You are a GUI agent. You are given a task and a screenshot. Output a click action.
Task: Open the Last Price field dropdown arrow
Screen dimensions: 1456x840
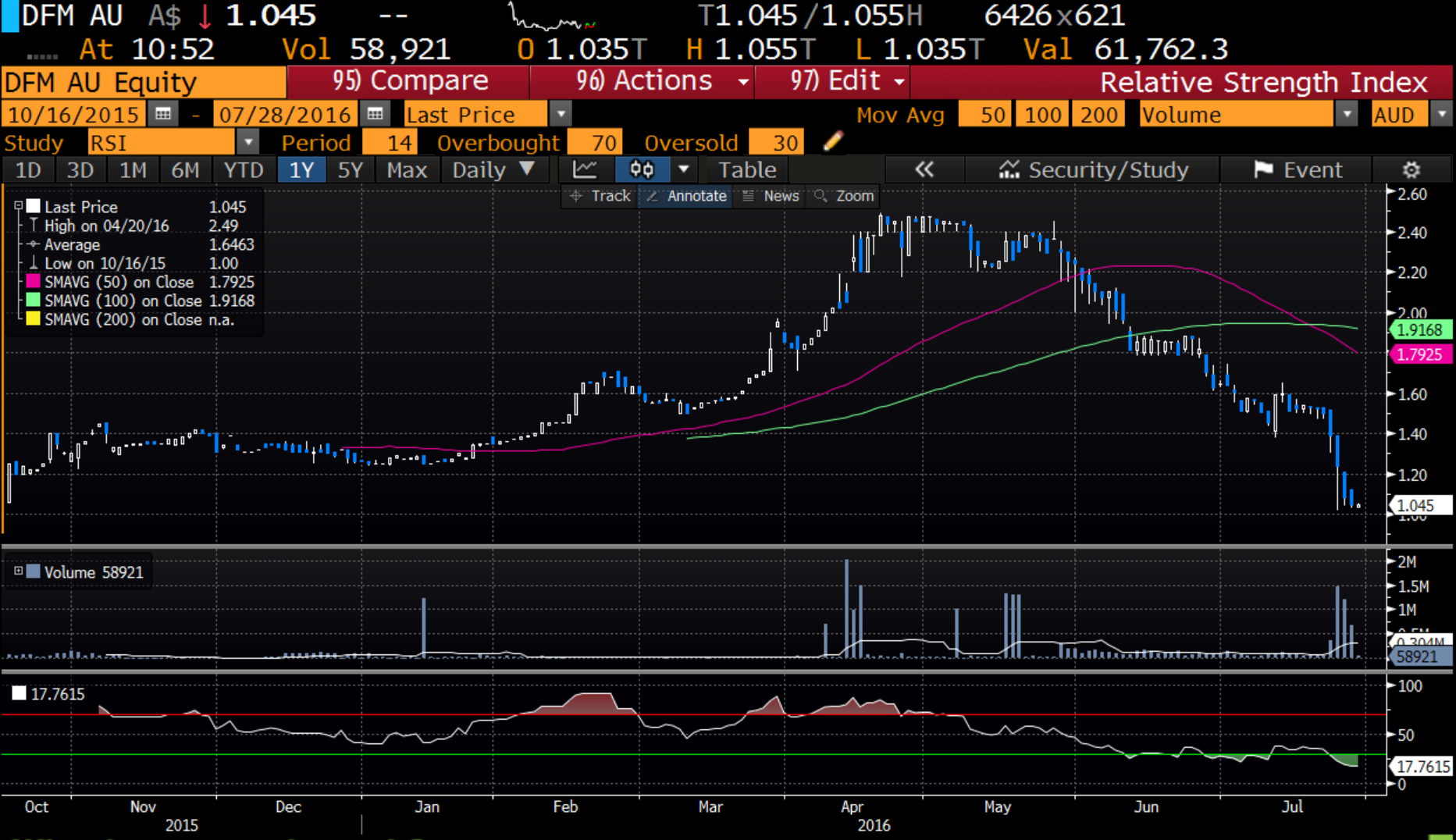(x=561, y=114)
